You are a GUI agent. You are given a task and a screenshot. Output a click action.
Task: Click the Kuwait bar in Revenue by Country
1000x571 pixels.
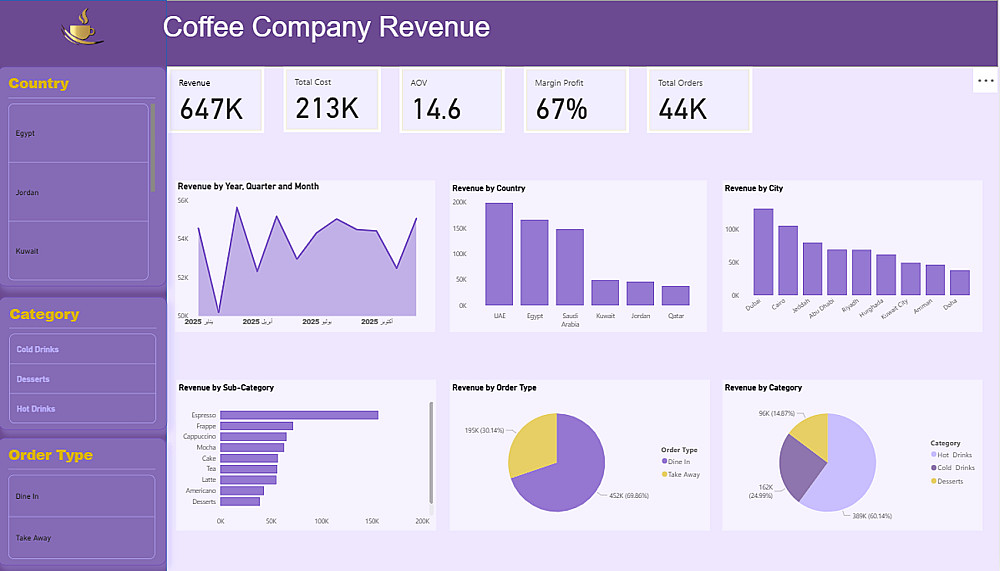click(x=605, y=292)
